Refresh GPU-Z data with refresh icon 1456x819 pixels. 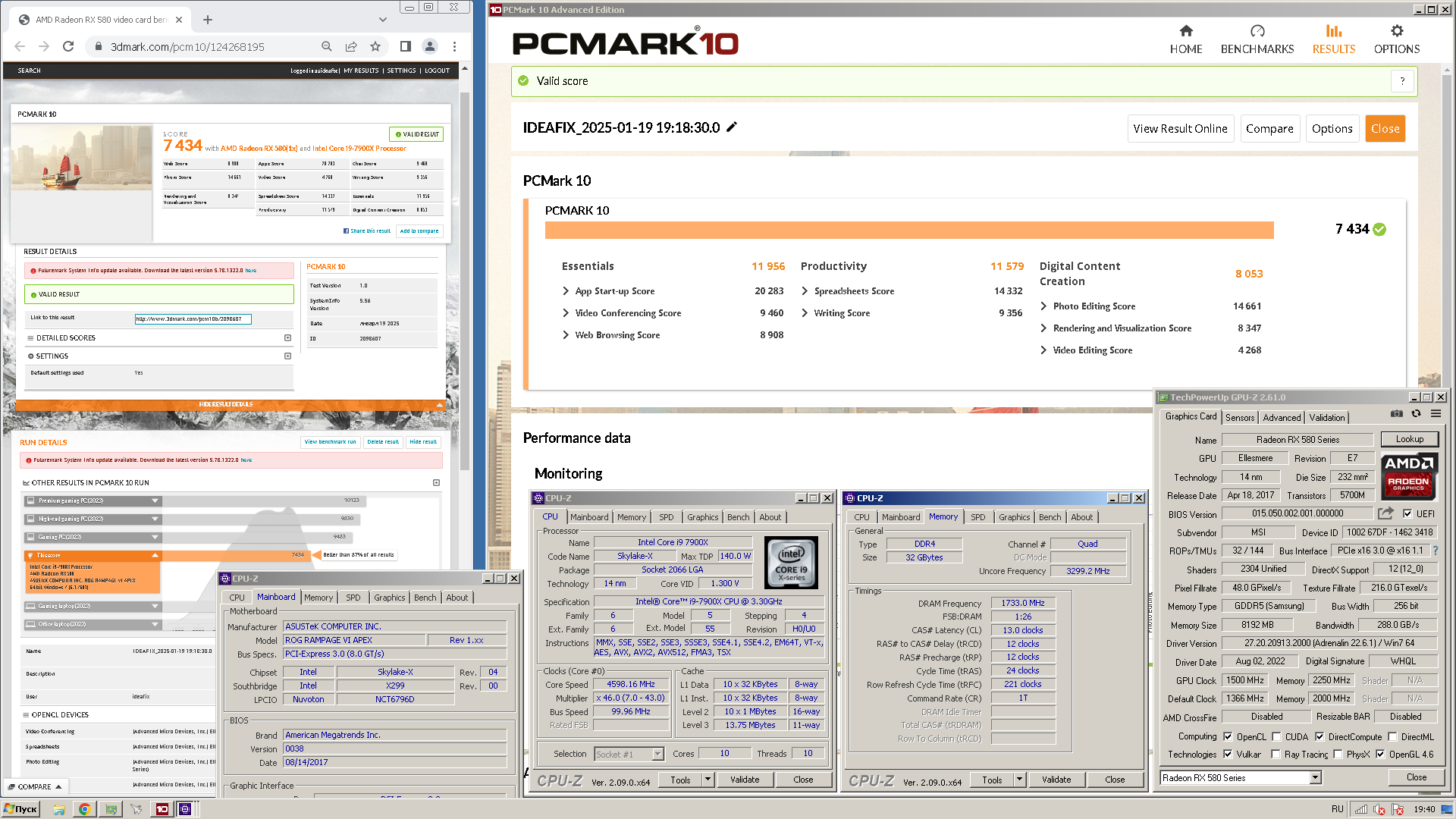(x=1416, y=414)
